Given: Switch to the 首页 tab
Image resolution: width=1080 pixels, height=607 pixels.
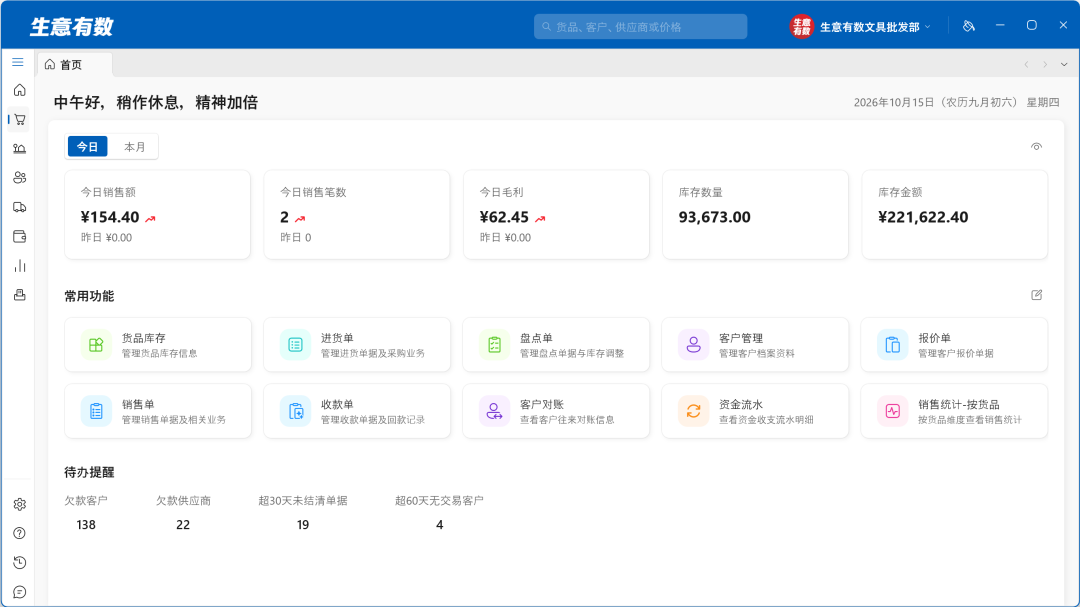Looking at the screenshot, I should coord(74,65).
